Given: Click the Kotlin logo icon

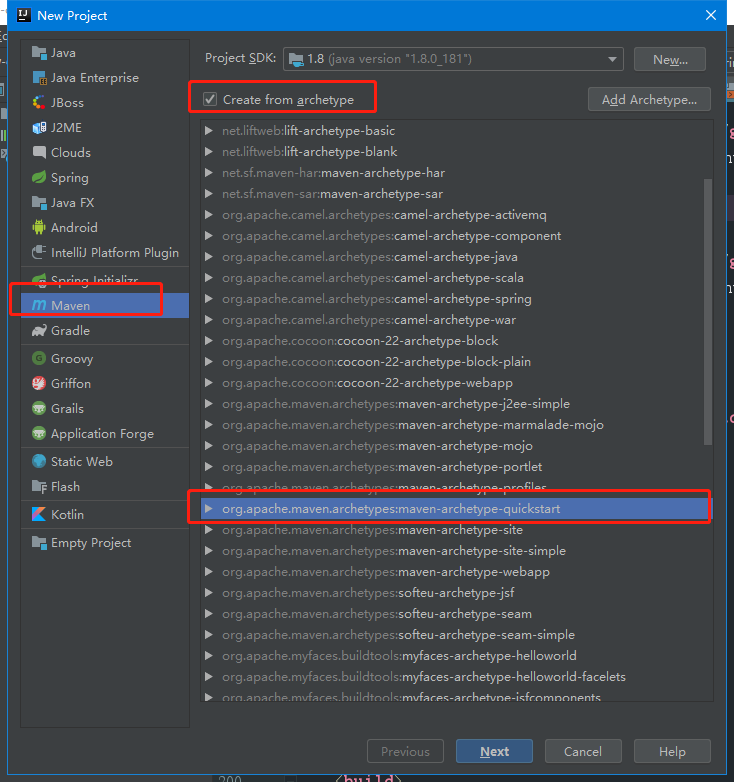Looking at the screenshot, I should pyautogui.click(x=39, y=514).
